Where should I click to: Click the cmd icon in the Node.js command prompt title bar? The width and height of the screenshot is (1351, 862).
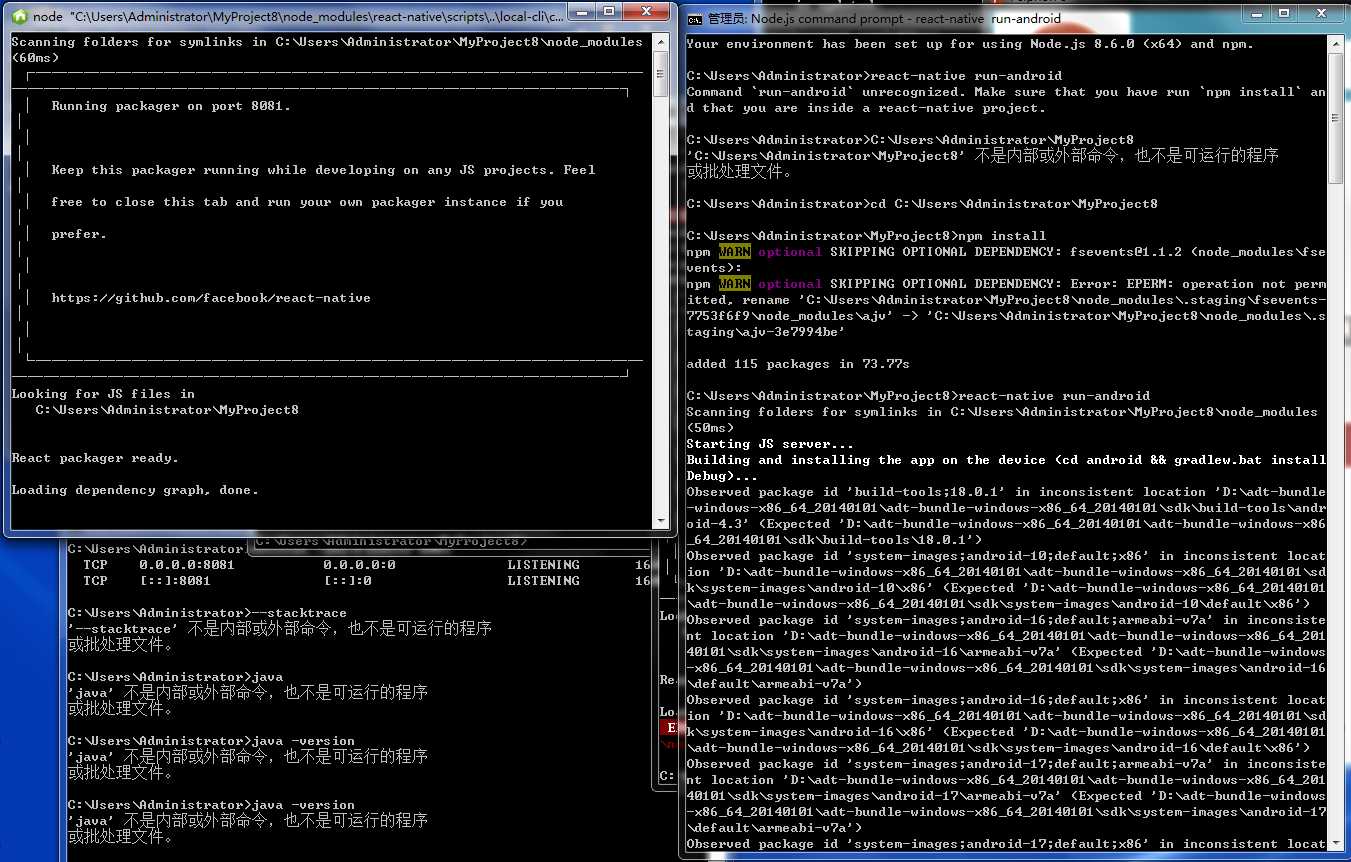click(695, 18)
